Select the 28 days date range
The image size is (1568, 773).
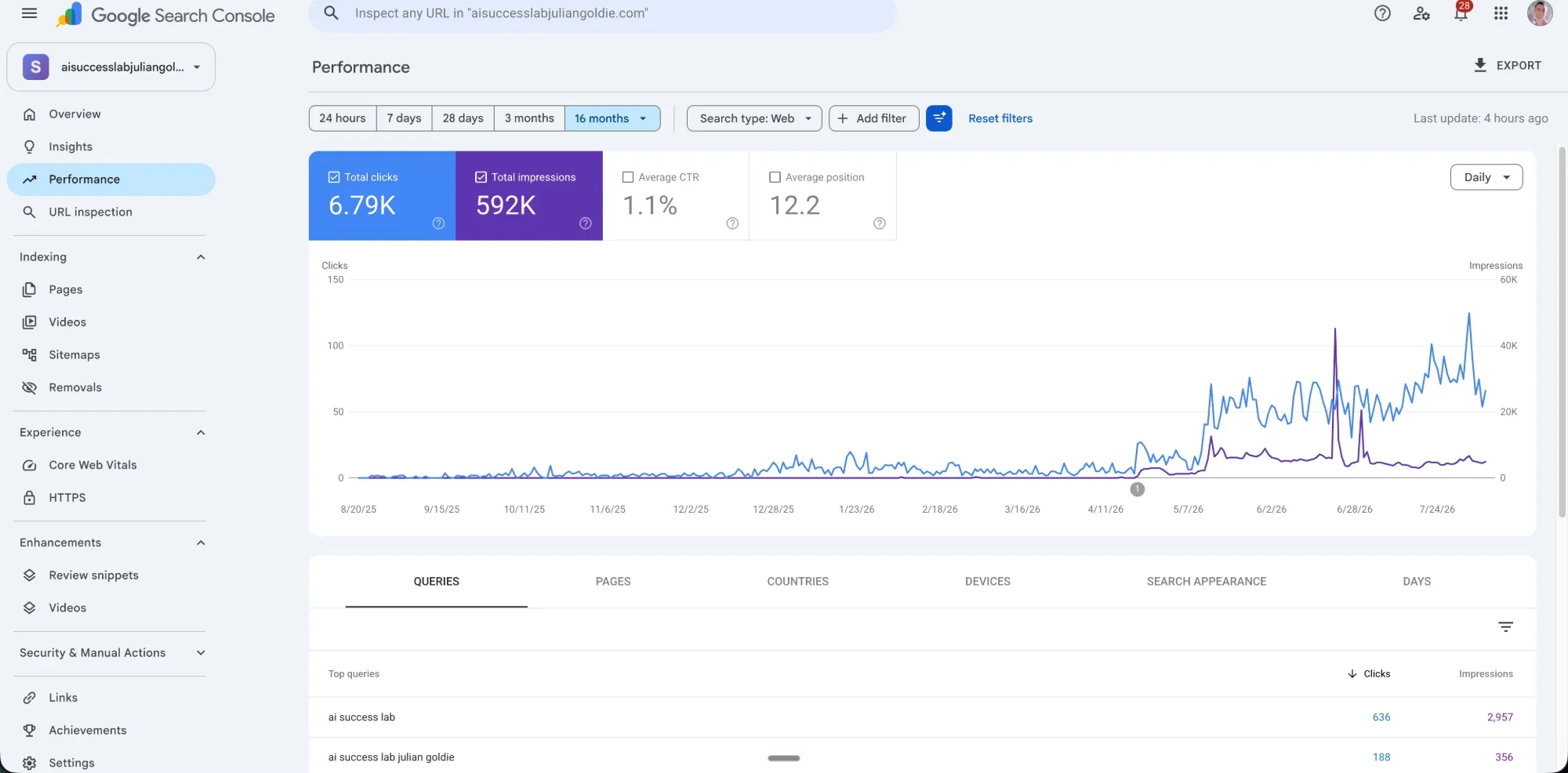tap(463, 118)
